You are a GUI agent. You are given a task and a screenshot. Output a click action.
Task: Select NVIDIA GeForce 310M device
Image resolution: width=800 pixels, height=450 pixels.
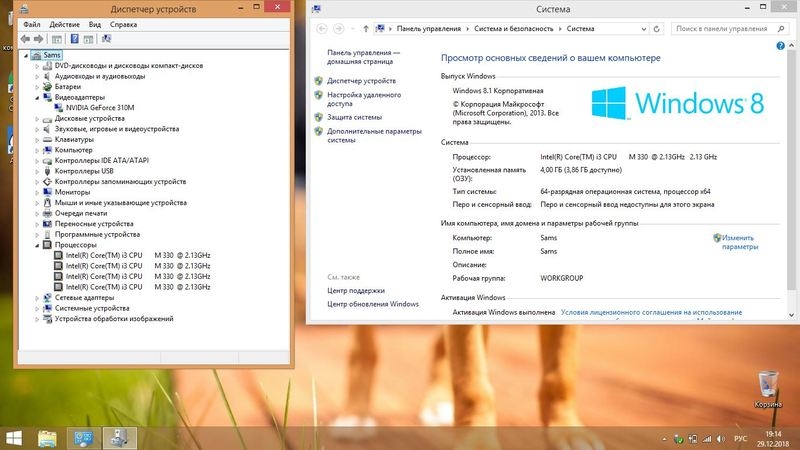tap(100, 108)
